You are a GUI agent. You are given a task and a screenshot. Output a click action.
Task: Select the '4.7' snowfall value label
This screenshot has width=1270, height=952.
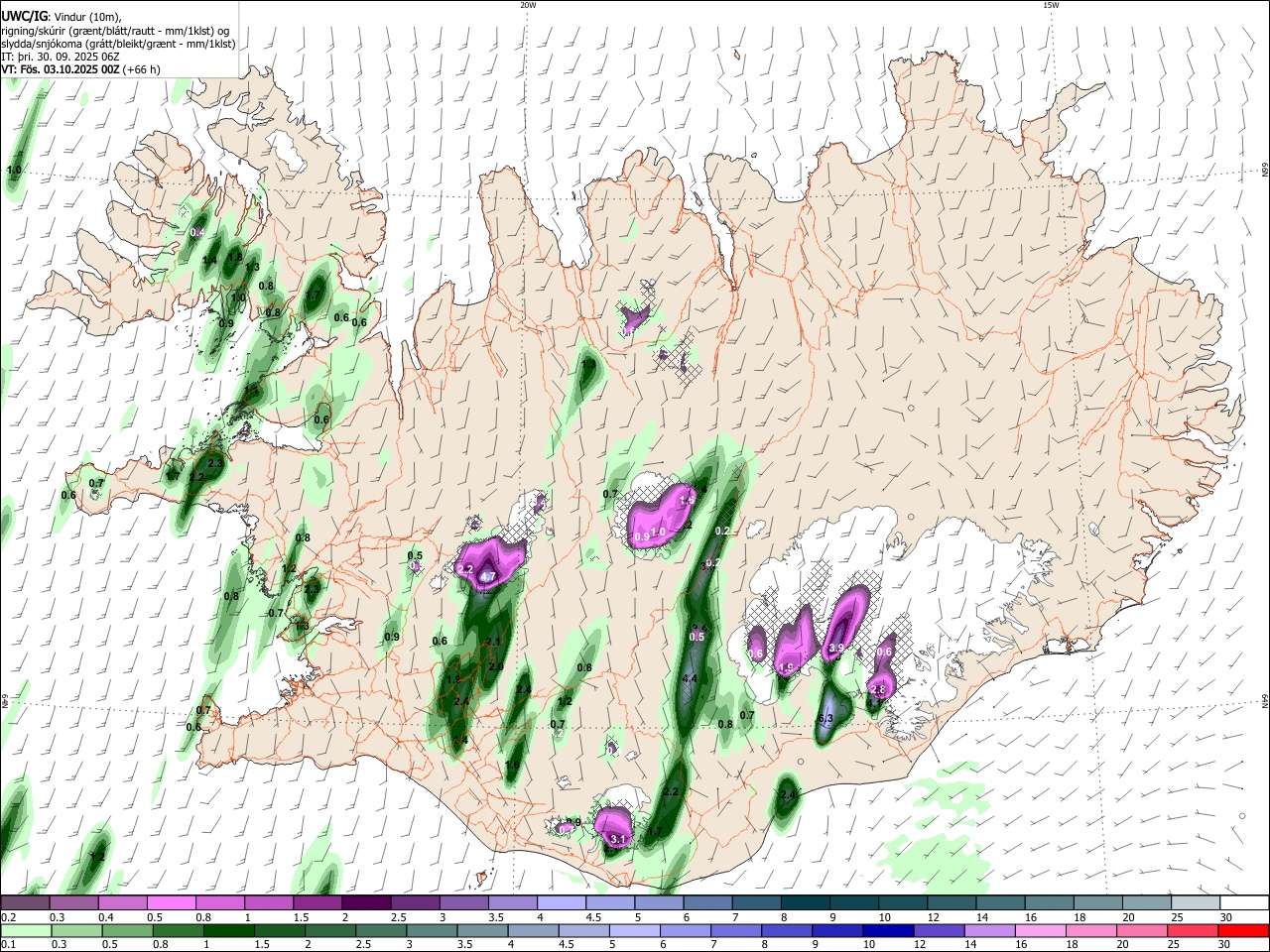(488, 576)
